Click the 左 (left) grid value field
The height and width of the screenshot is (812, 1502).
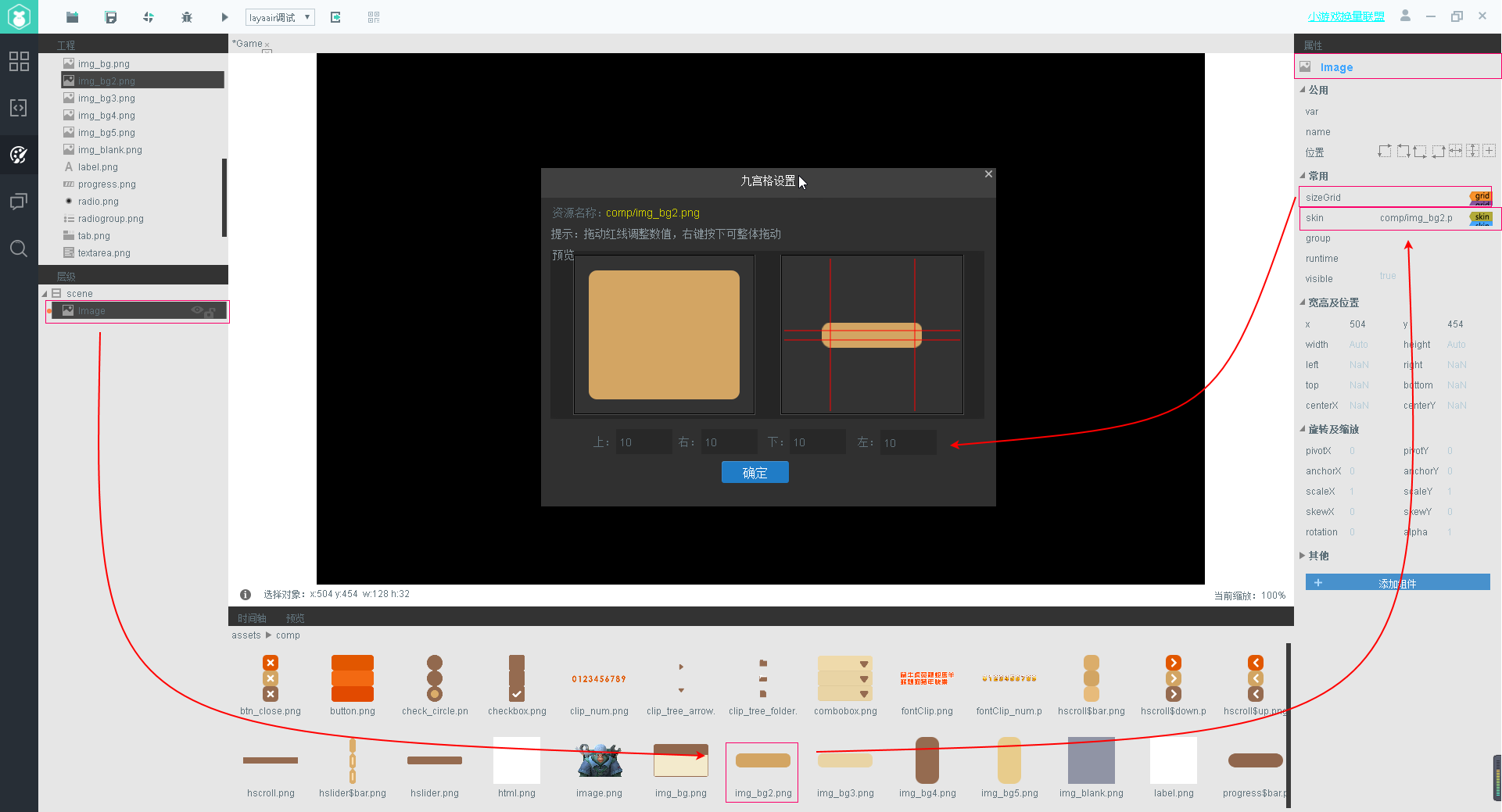click(x=908, y=443)
